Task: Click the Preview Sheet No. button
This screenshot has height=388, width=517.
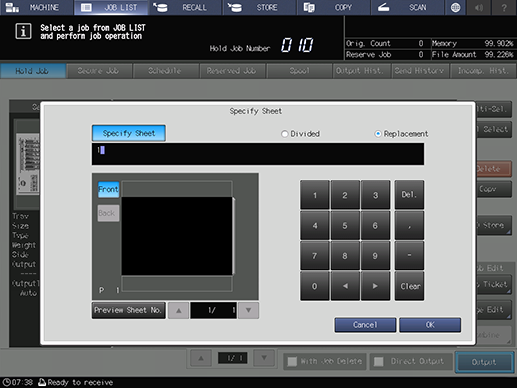Action: pos(129,310)
